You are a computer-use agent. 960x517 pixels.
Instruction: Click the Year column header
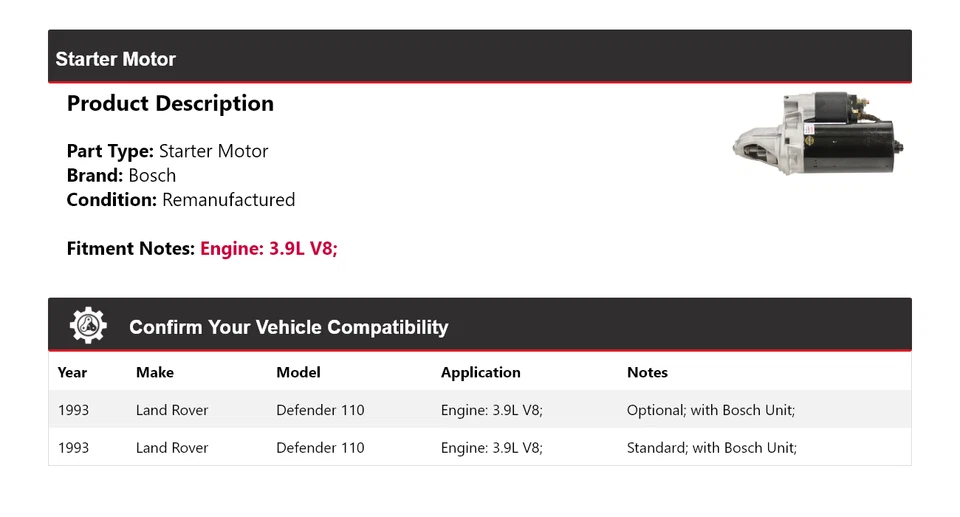(x=72, y=372)
